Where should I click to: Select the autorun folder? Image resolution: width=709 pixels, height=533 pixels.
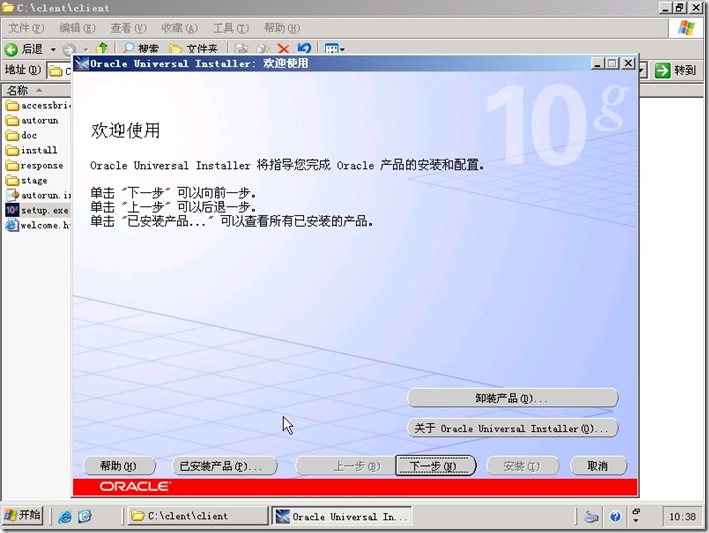point(32,121)
